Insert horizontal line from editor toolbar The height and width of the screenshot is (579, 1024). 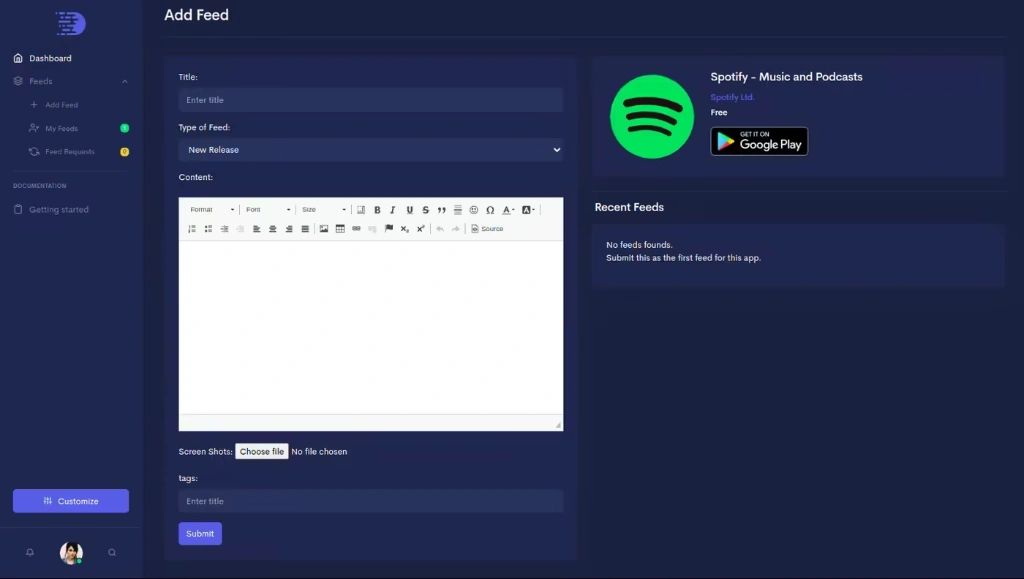coord(458,210)
